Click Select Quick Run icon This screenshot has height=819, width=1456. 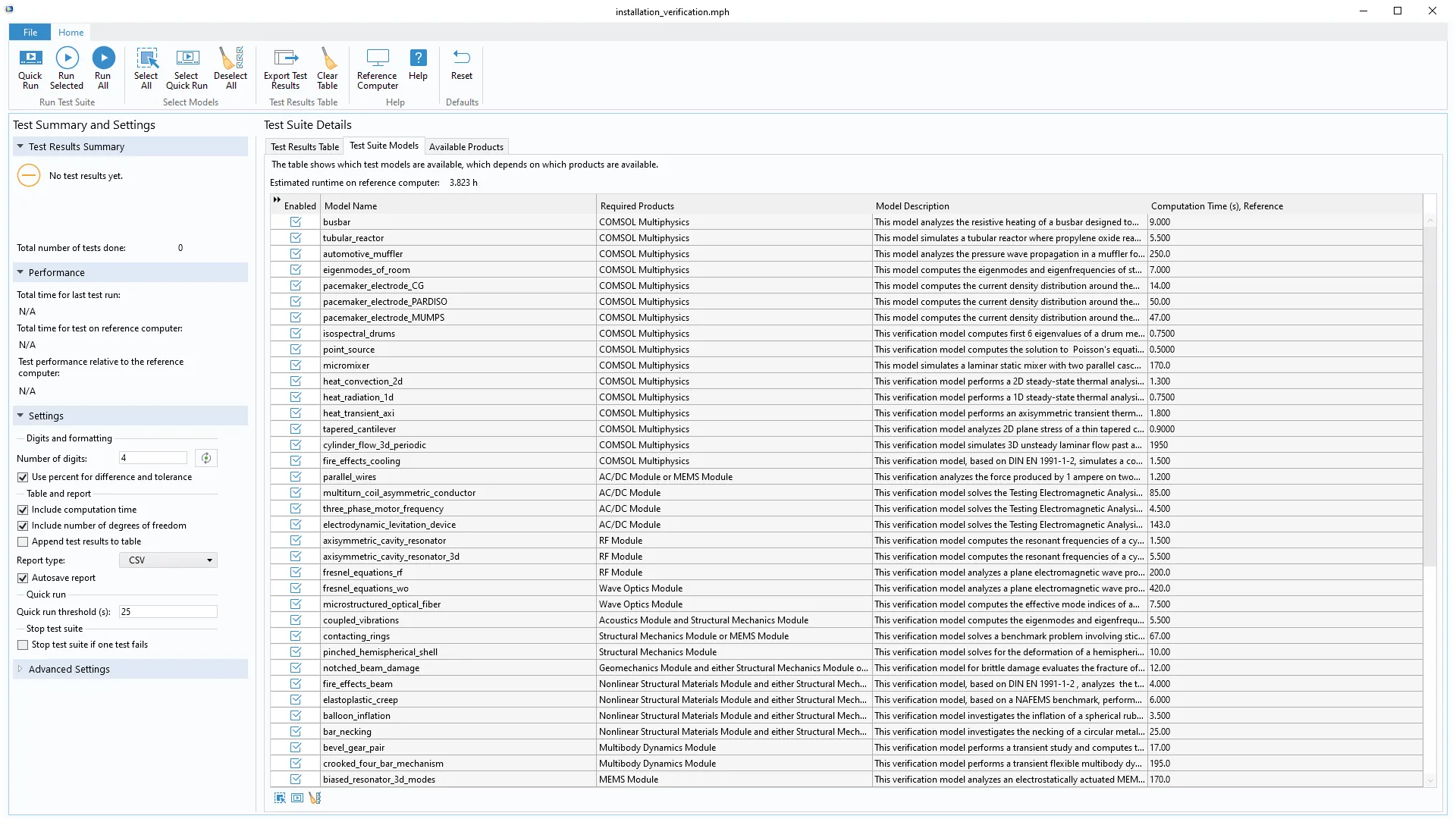click(x=187, y=59)
